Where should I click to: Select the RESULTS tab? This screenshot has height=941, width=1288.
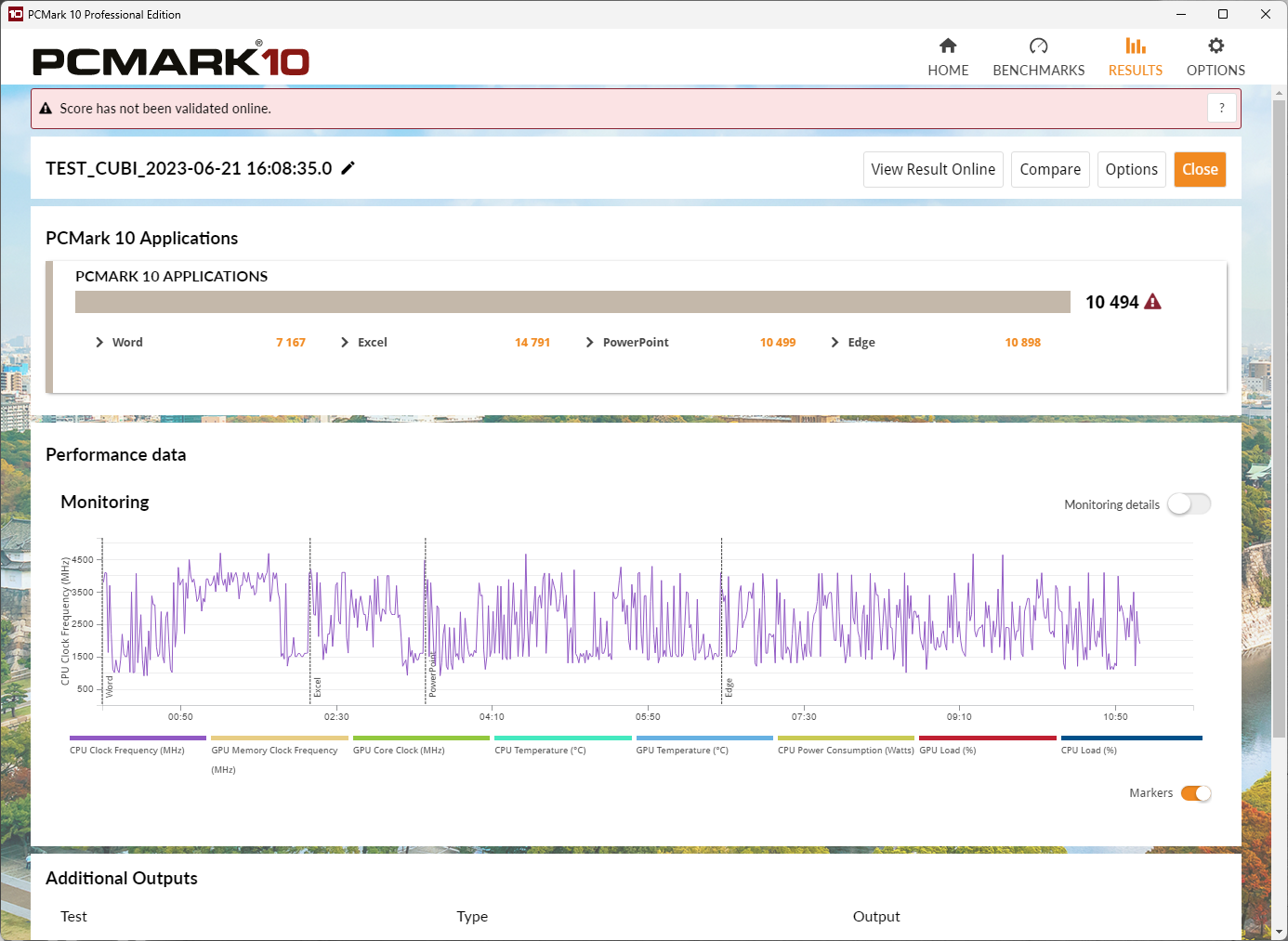1136,71
